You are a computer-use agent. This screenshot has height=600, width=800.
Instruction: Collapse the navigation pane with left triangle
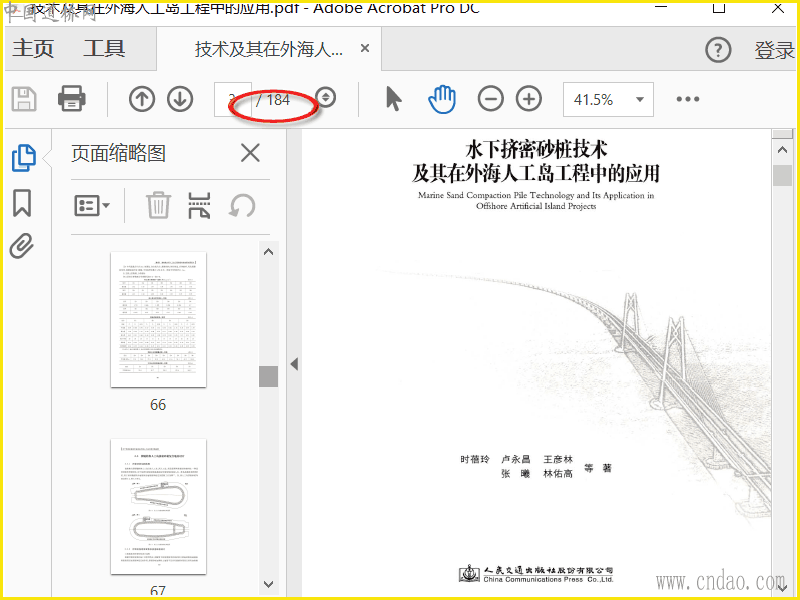point(294,364)
